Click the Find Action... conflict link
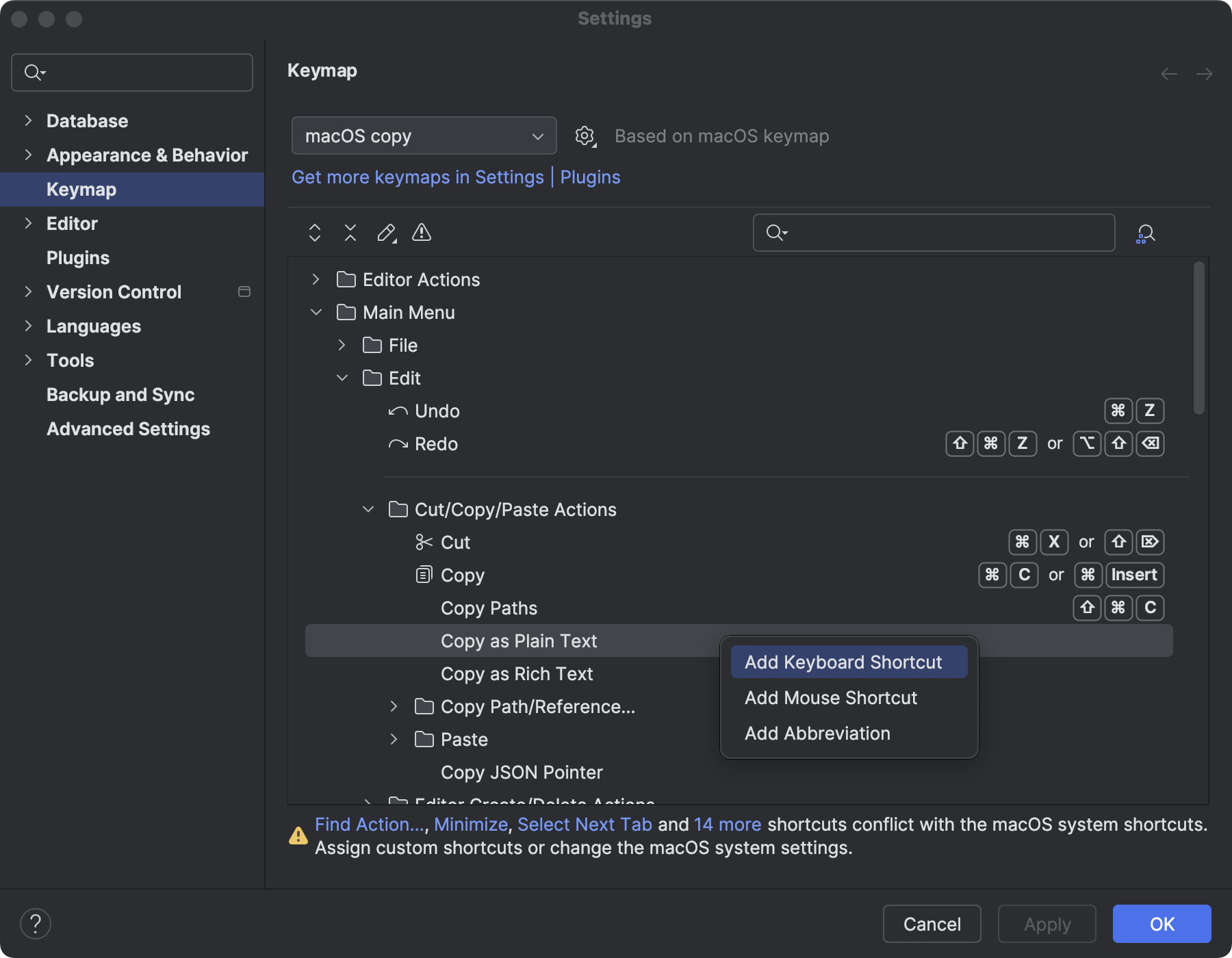Screen dimensions: 1232x958 click(x=369, y=824)
